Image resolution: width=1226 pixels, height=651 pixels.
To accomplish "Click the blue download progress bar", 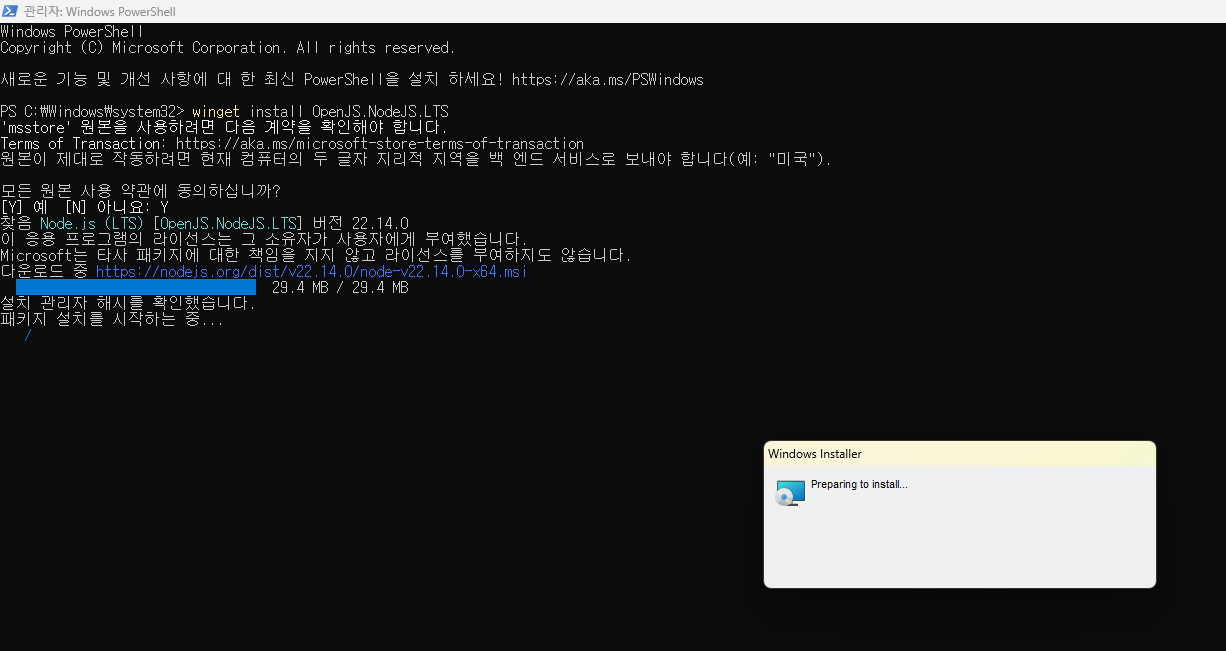I will [136, 287].
